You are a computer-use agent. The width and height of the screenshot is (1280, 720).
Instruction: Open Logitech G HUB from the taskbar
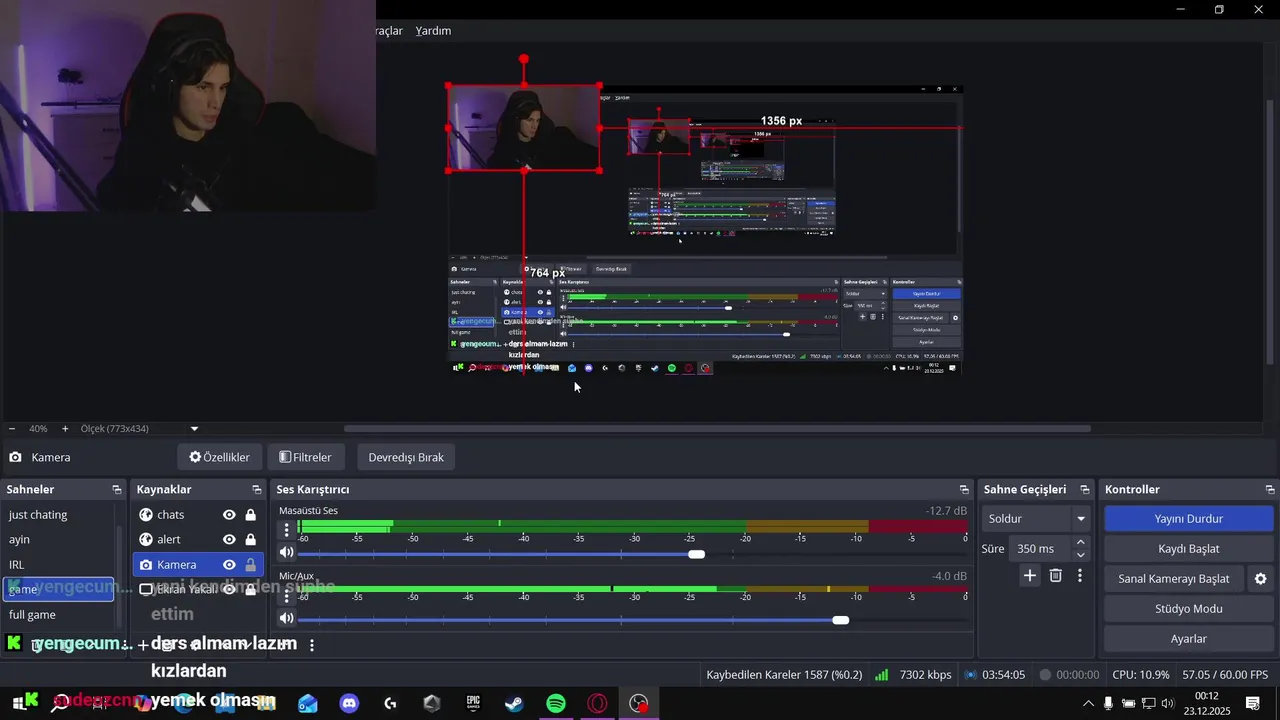pyautogui.click(x=390, y=704)
